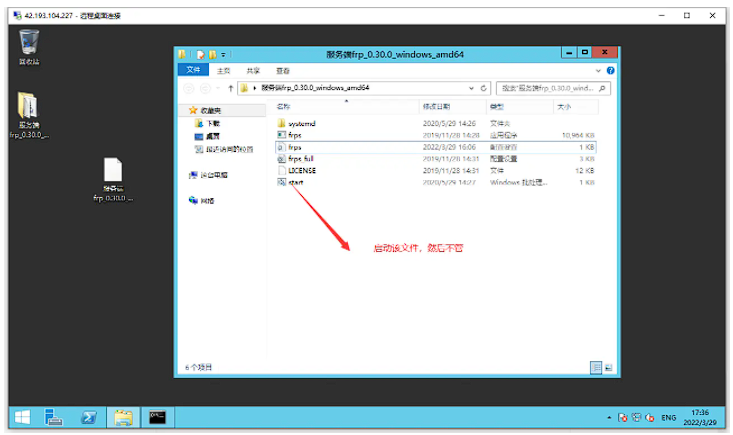Switch to details view in status bar
733x435 pixels.
(x=596, y=368)
